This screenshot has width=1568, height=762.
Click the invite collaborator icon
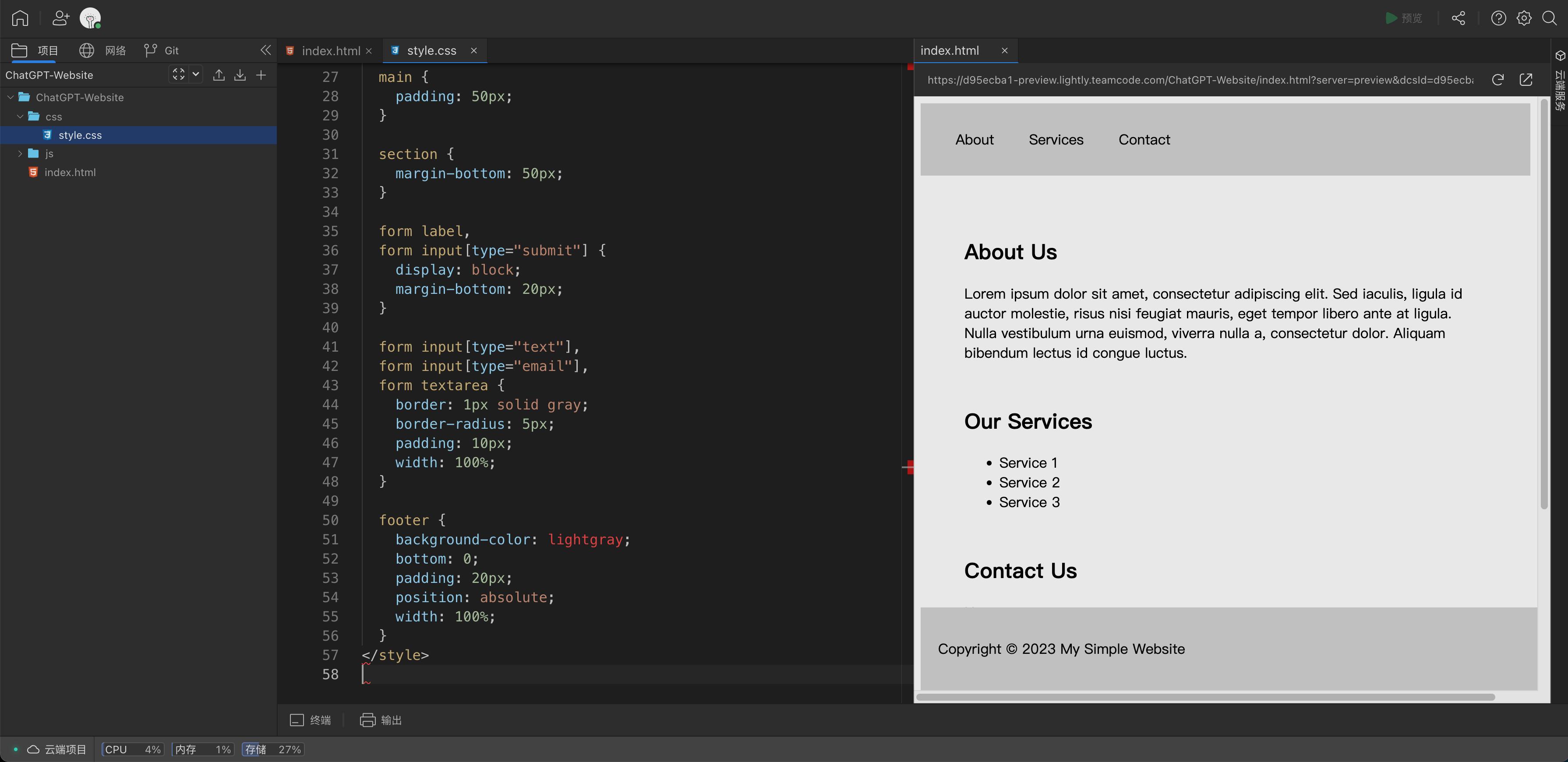pos(60,18)
